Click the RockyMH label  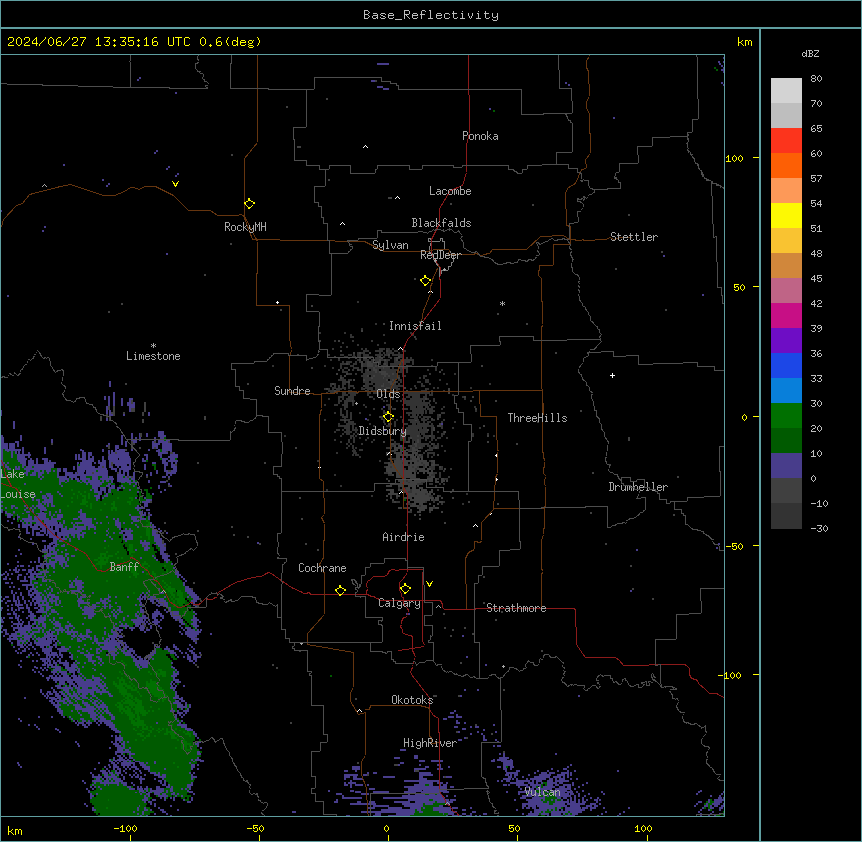point(245,227)
